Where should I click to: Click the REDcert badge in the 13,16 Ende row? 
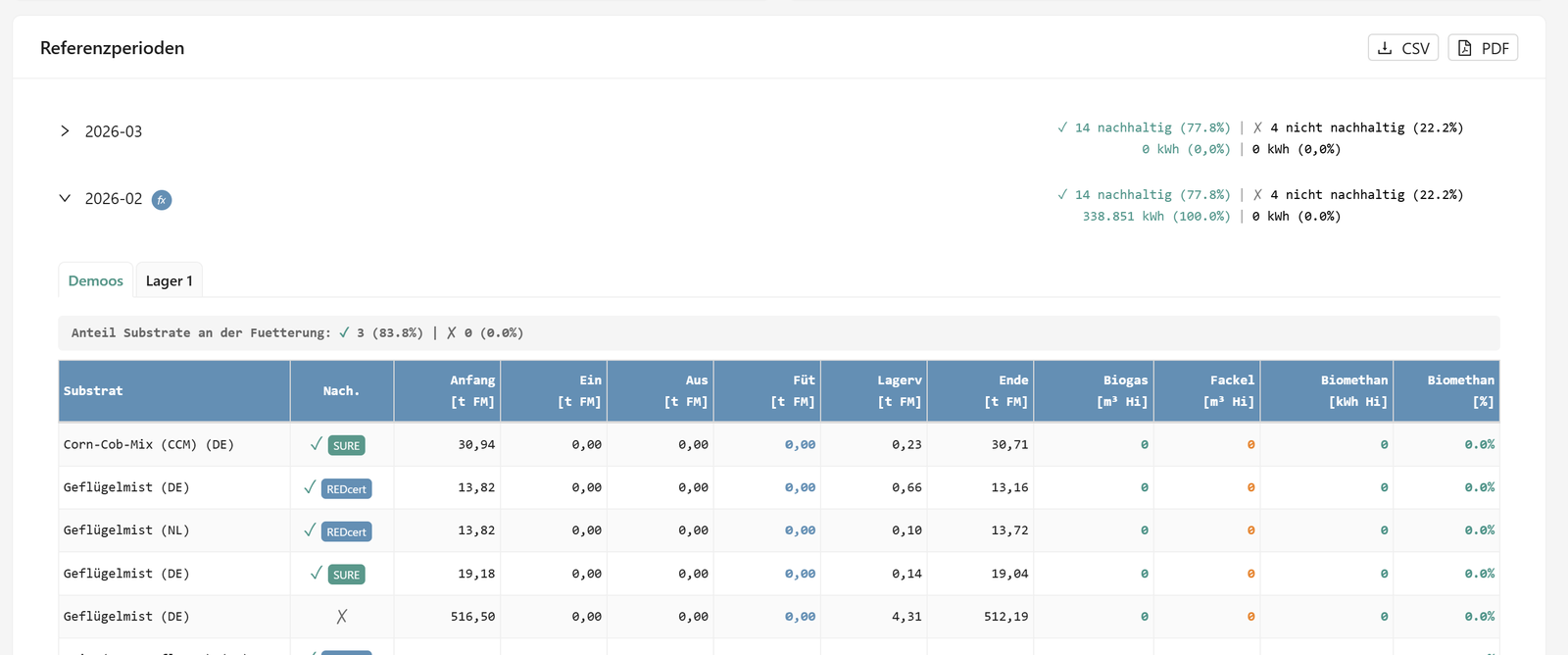click(346, 488)
